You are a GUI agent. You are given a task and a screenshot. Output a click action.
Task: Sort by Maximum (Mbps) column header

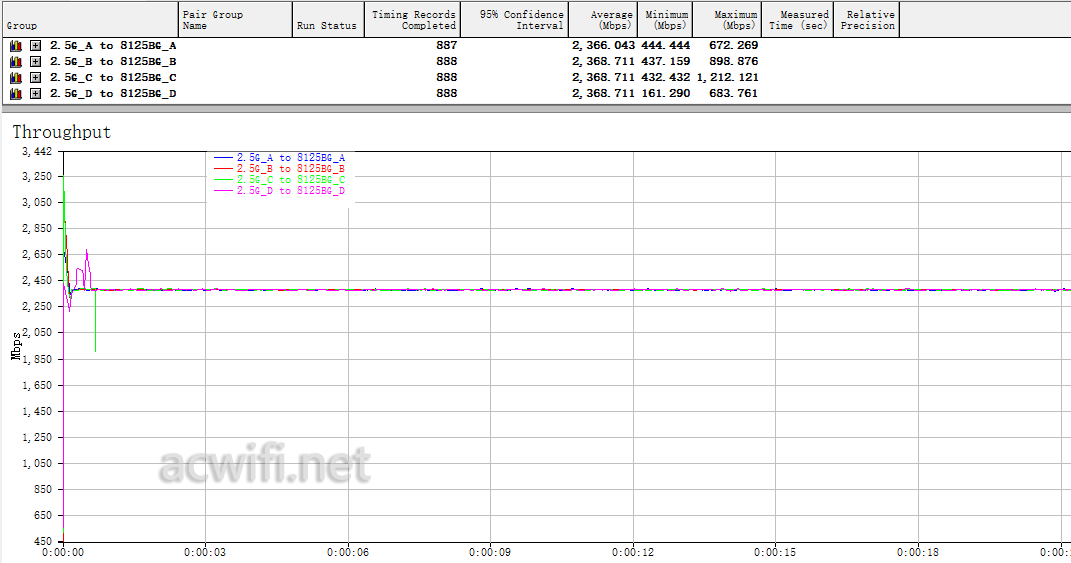pos(727,19)
